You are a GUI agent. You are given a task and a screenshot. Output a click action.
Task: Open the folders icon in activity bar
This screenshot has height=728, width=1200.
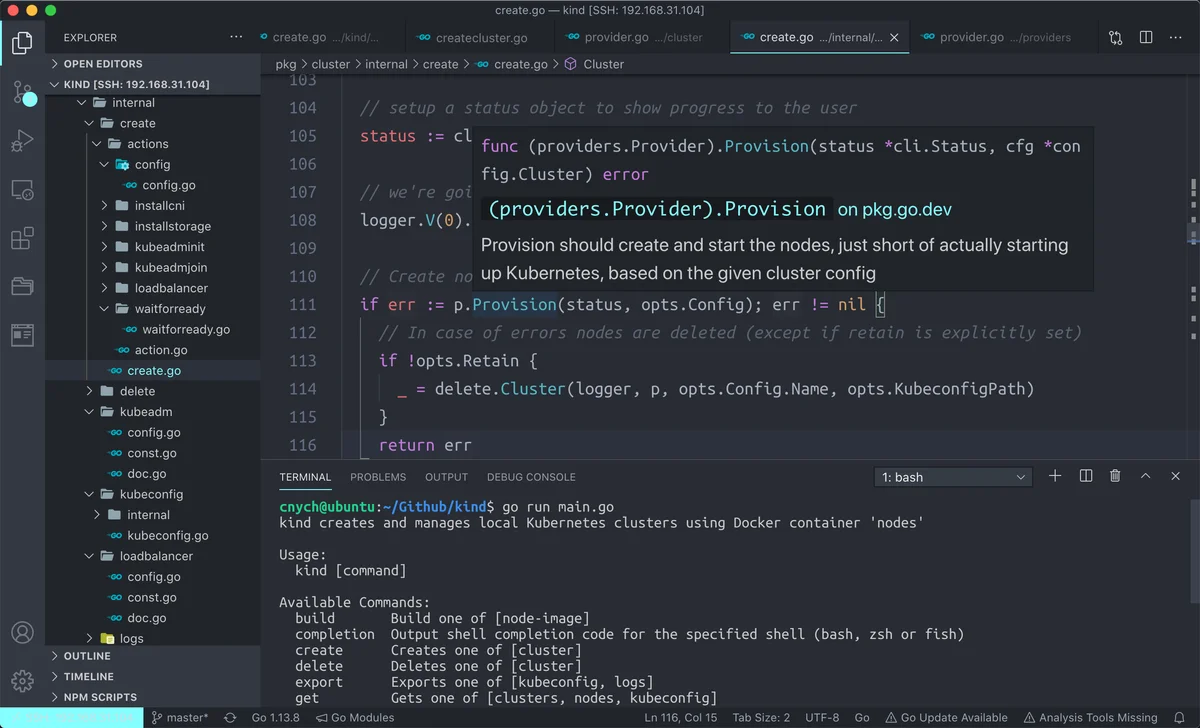tap(22, 286)
